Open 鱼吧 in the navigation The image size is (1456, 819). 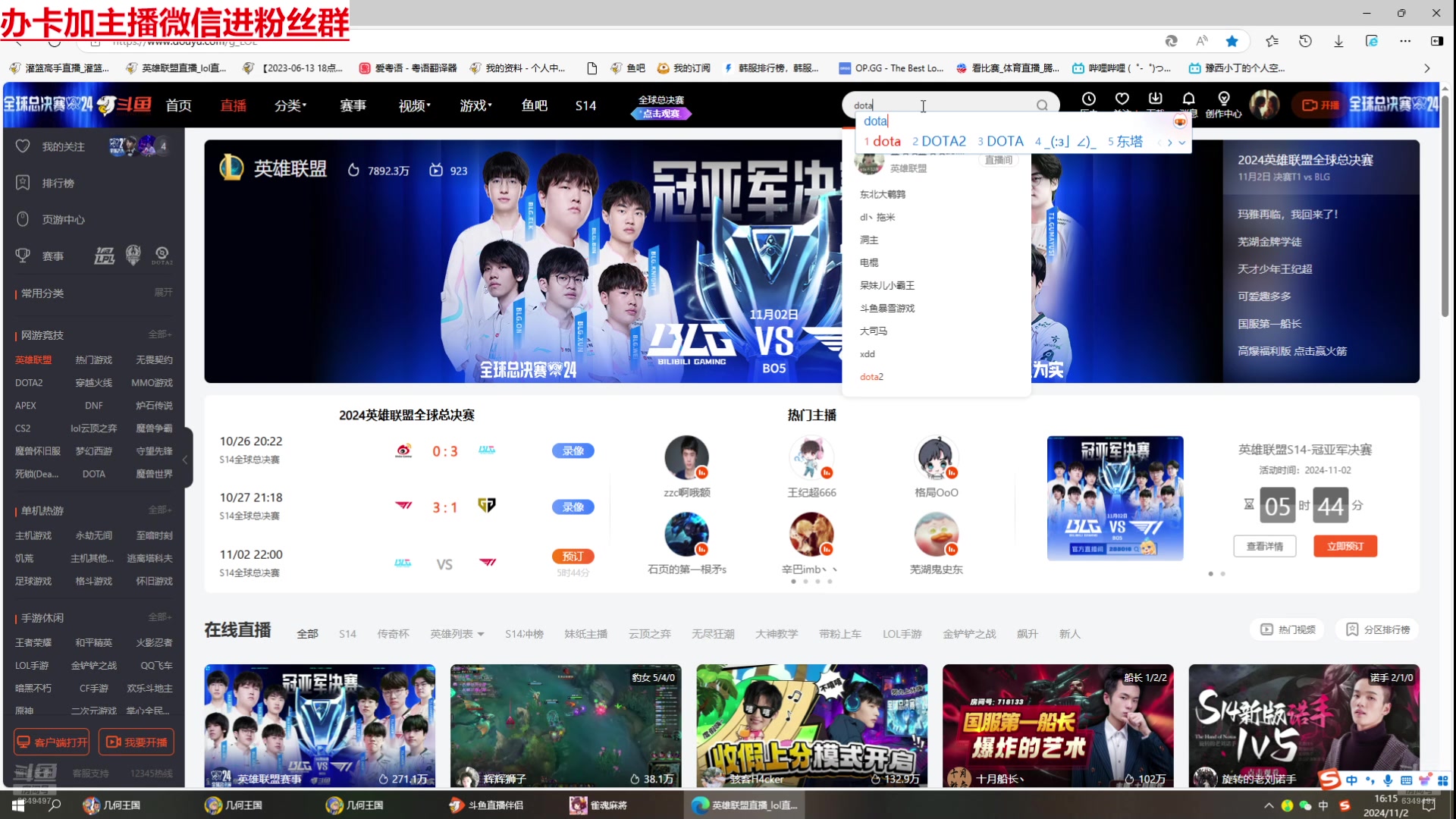coord(534,105)
